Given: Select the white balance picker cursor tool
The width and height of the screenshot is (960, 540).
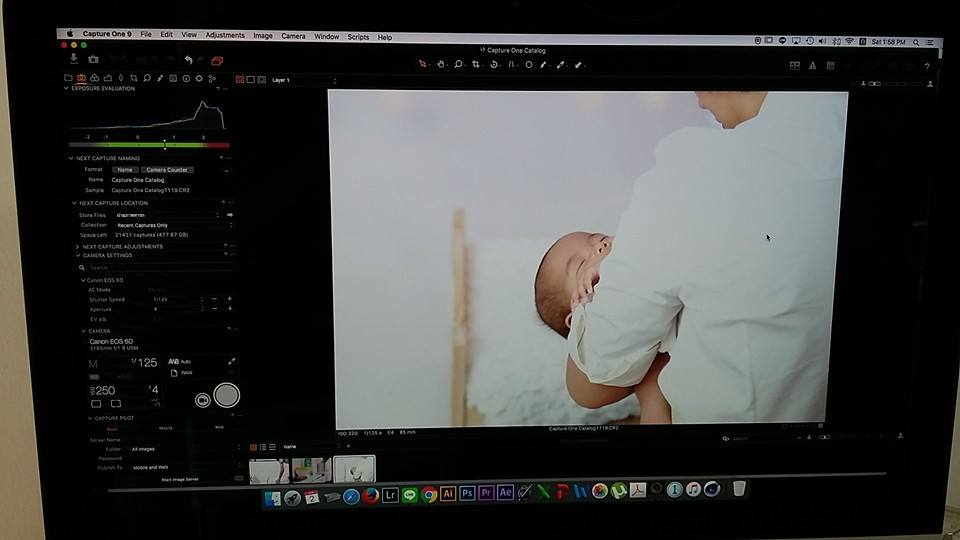Looking at the screenshot, I should pos(561,64).
